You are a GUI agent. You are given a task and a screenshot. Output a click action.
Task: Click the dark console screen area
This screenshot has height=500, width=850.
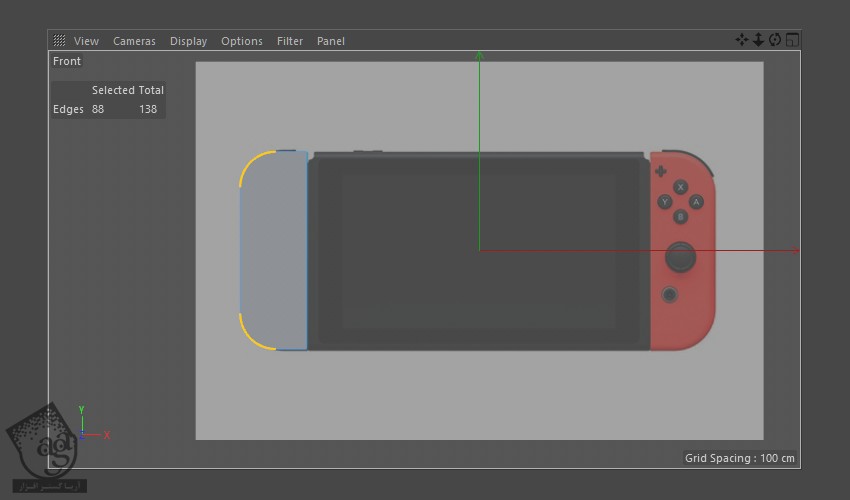point(478,251)
